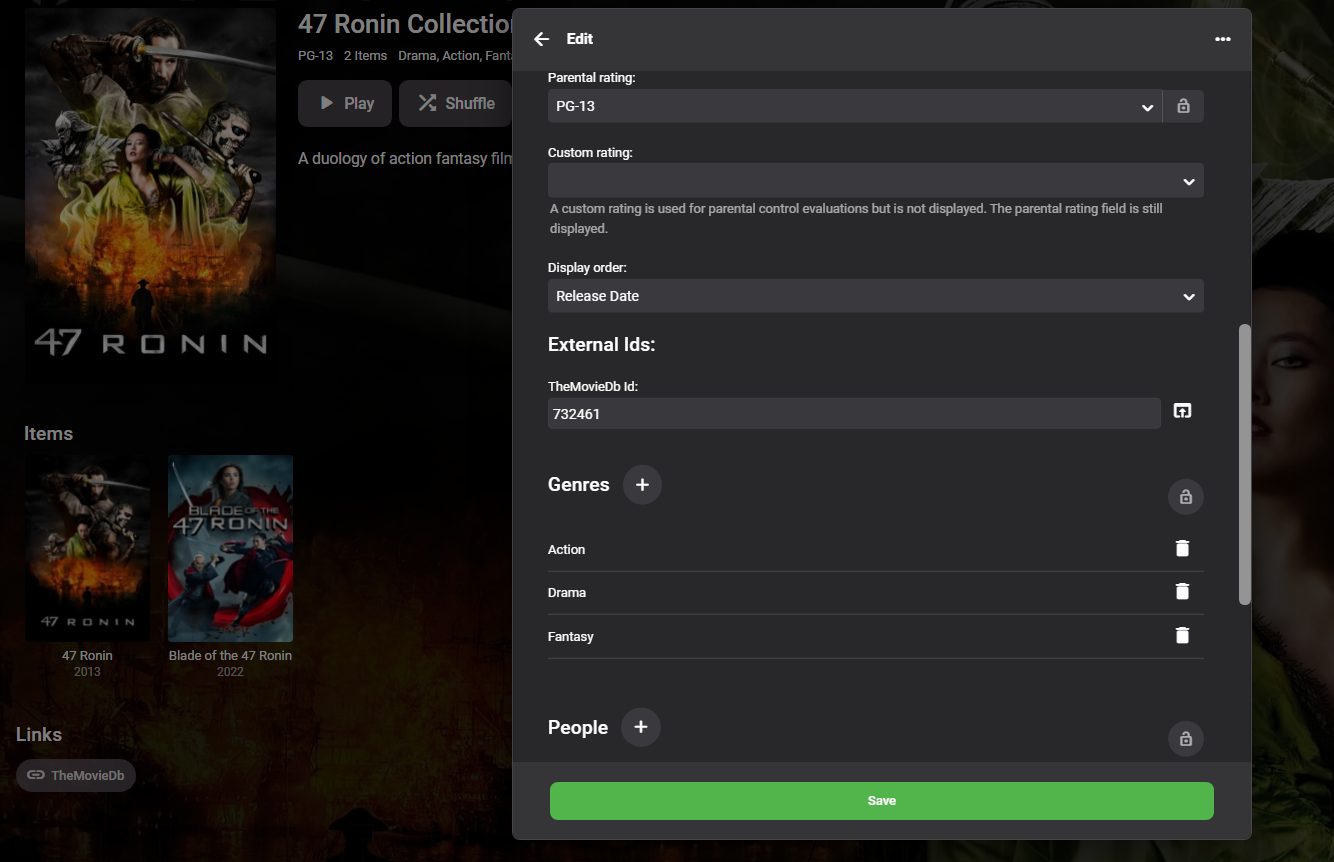The width and height of the screenshot is (1334, 862).
Task: Delete the Fantasy genre entry
Action: 1182,635
